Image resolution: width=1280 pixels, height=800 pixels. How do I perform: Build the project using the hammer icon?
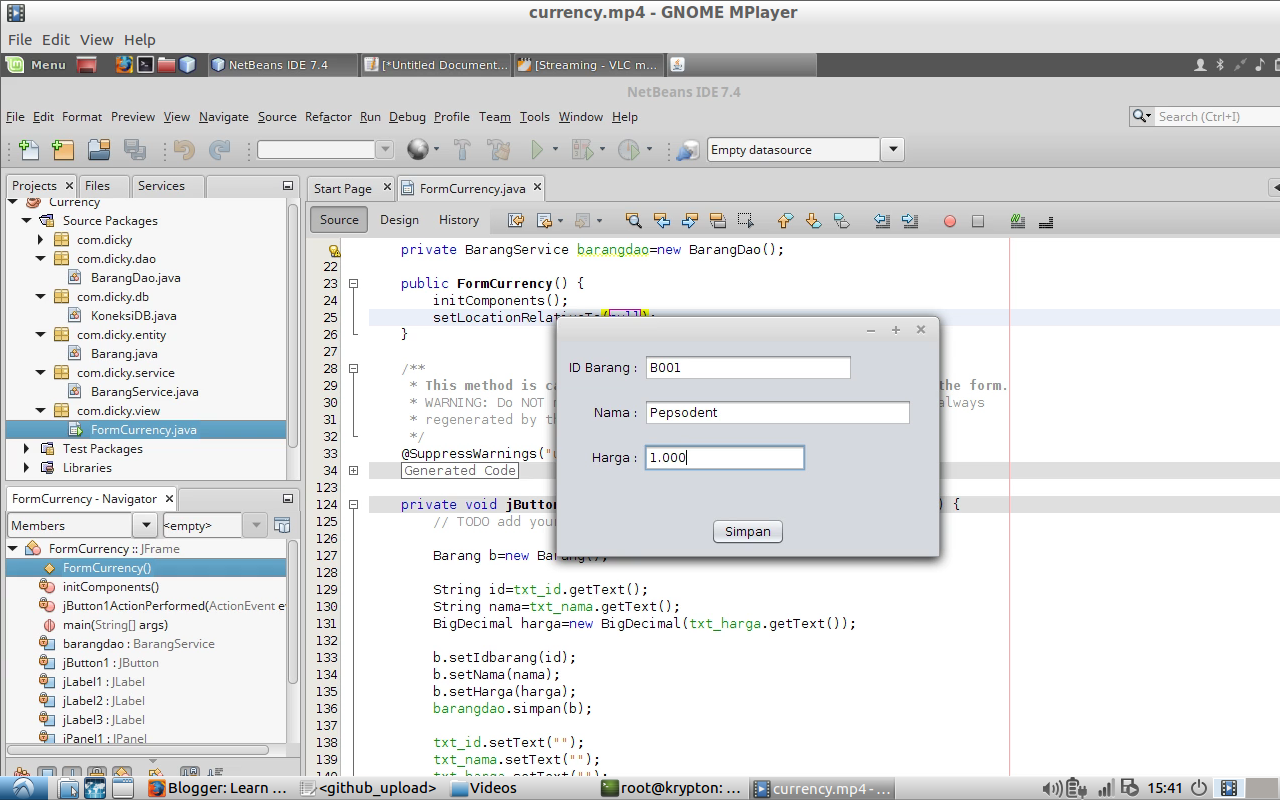pos(462,149)
